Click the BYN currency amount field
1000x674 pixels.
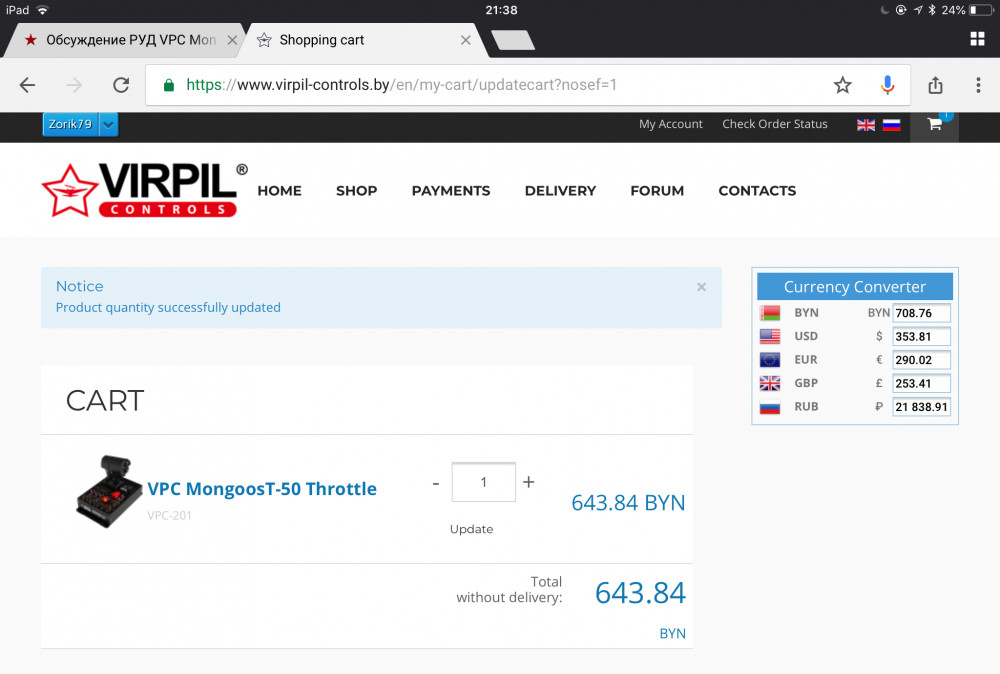pyautogui.click(x=921, y=313)
